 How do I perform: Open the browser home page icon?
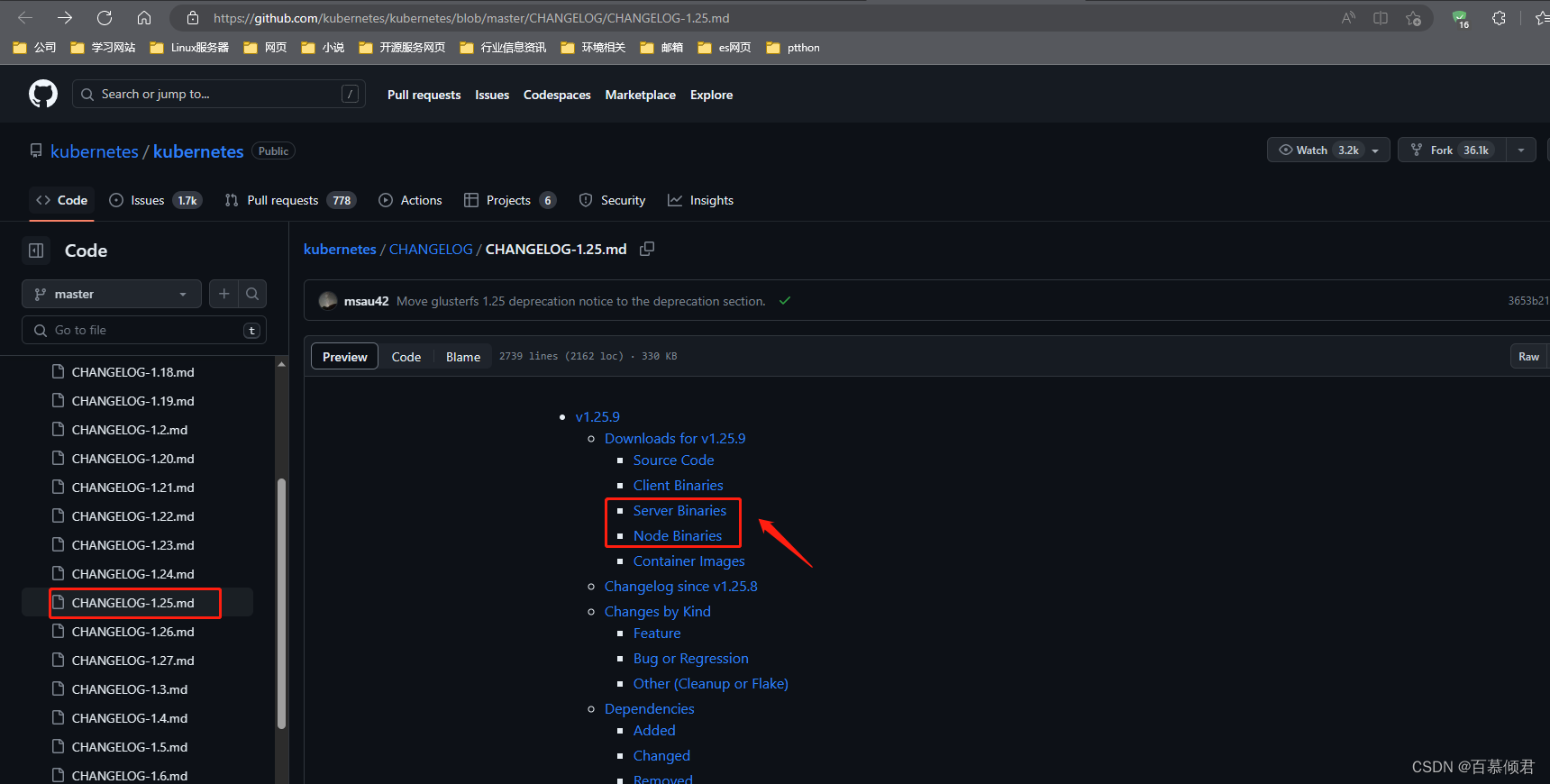(x=144, y=18)
